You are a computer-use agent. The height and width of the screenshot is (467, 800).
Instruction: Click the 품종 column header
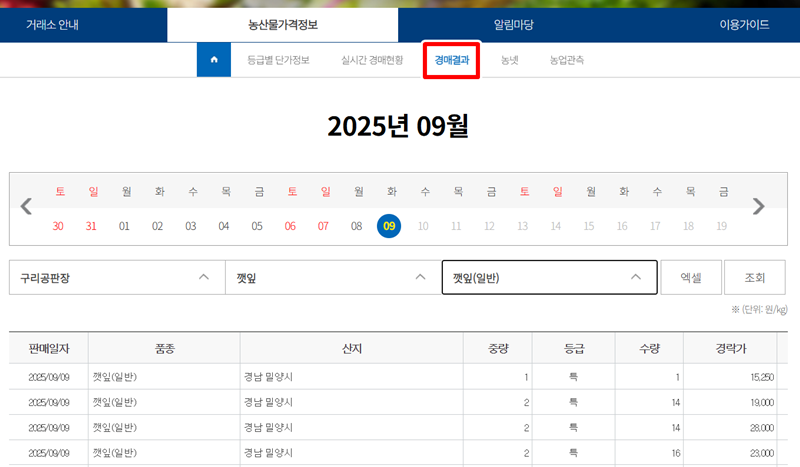coord(164,349)
